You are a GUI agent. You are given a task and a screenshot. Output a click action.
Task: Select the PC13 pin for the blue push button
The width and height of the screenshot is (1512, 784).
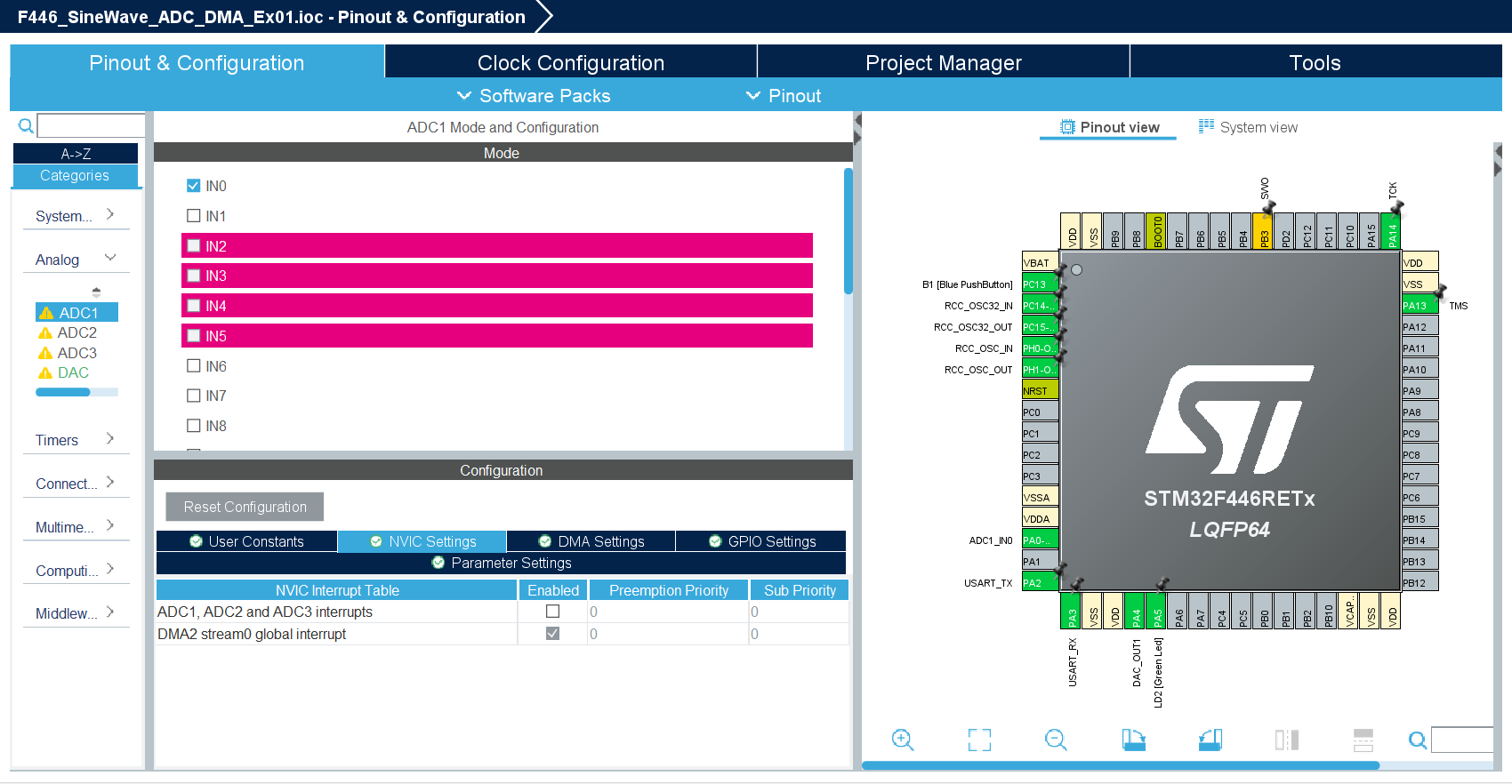click(x=1040, y=284)
